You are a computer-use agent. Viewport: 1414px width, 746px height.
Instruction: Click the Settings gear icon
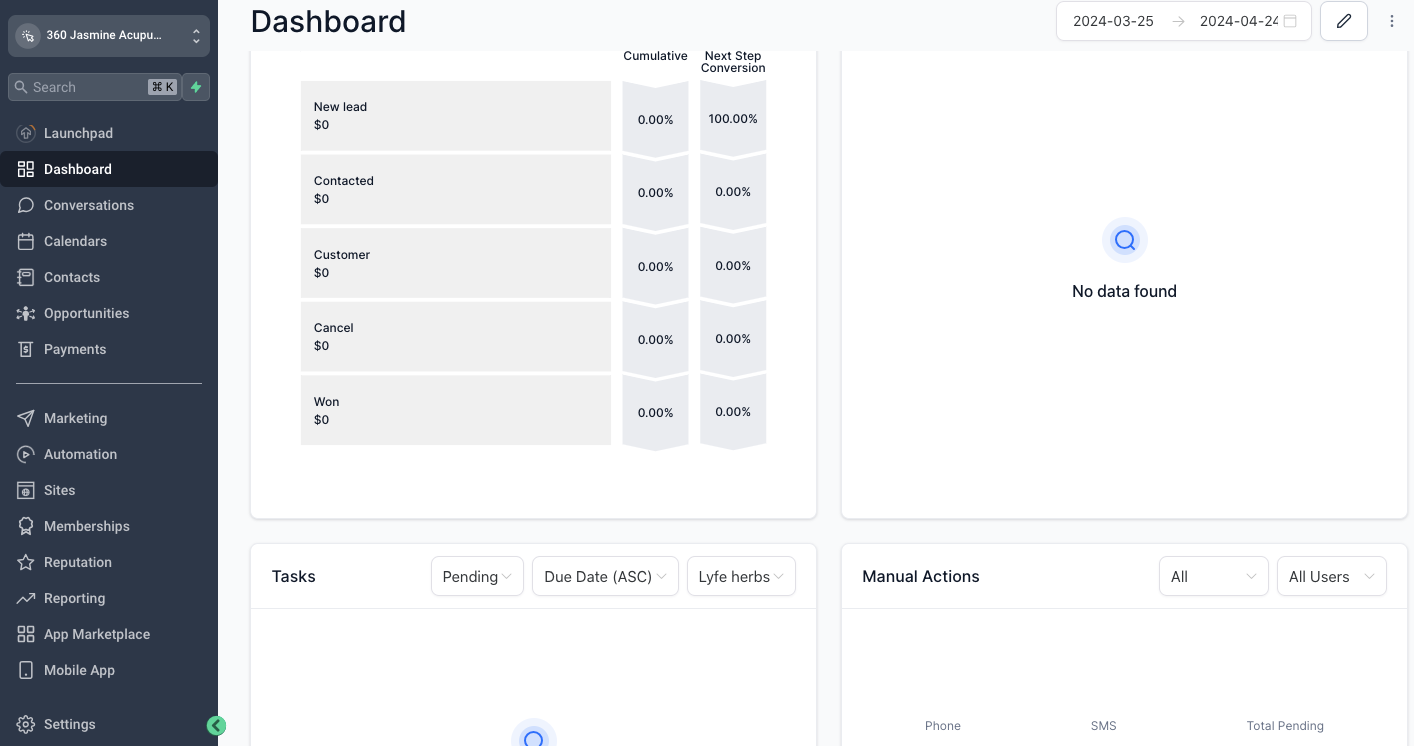(26, 724)
